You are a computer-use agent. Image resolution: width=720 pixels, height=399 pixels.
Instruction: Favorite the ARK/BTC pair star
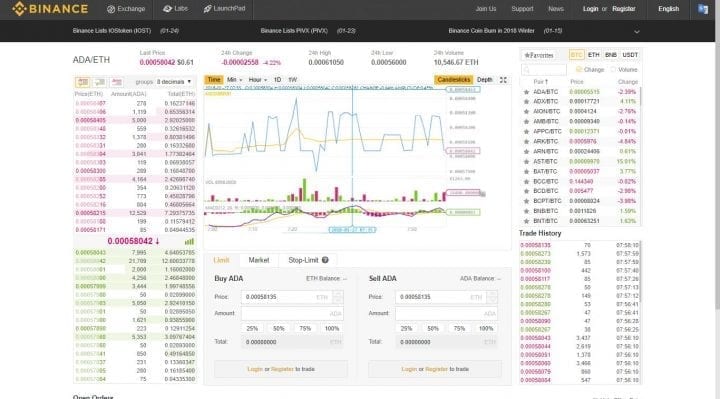pos(526,141)
